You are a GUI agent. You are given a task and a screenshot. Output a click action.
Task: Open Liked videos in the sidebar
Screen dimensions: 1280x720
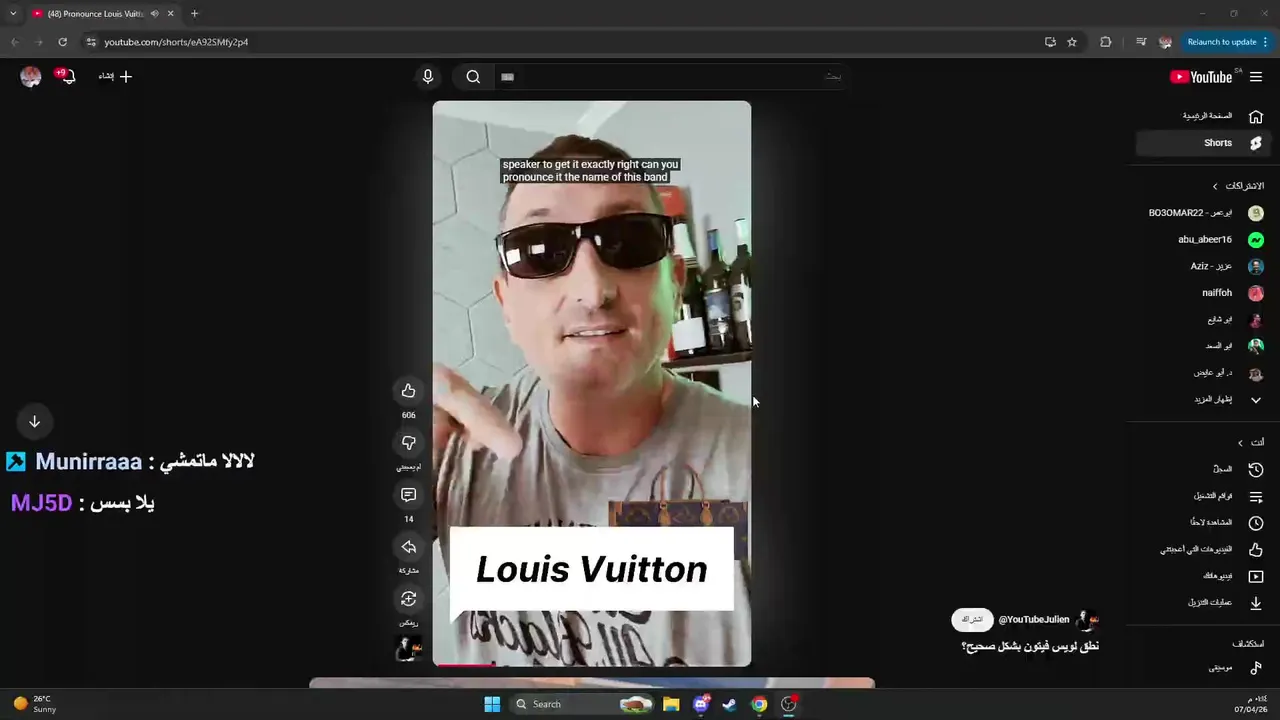1205,549
